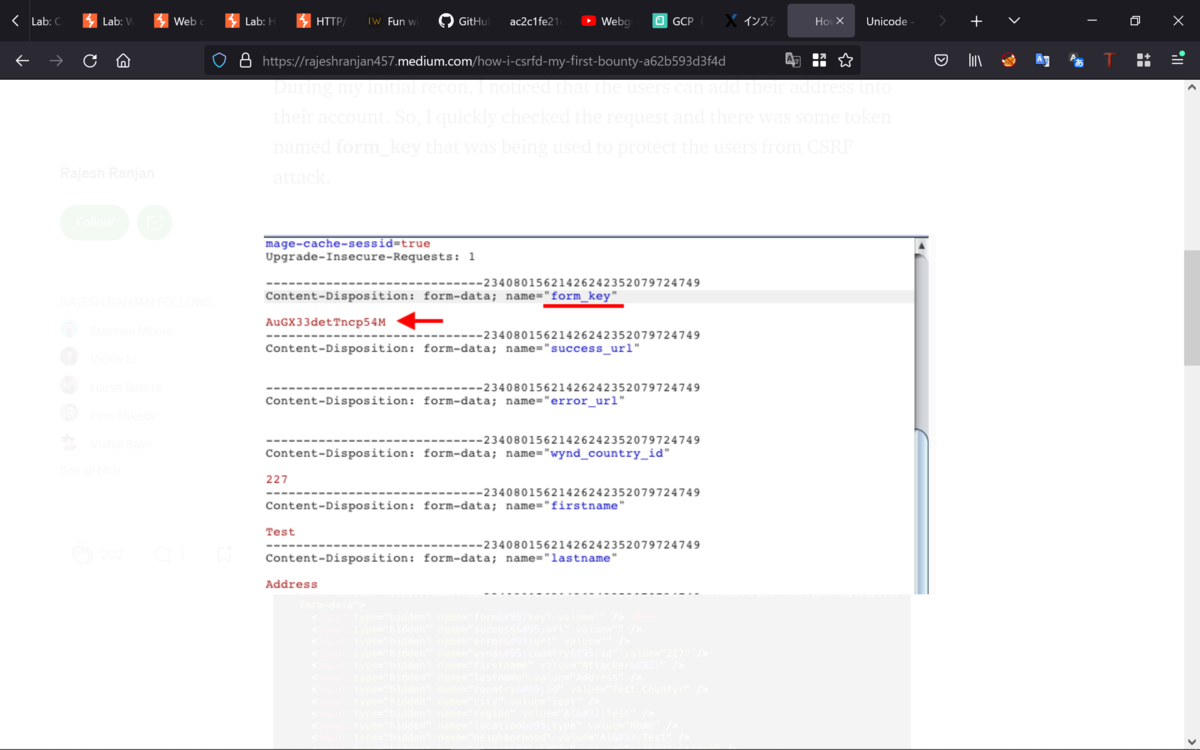
Task: Switch to the 'Lab: H' tab
Action: point(250,21)
